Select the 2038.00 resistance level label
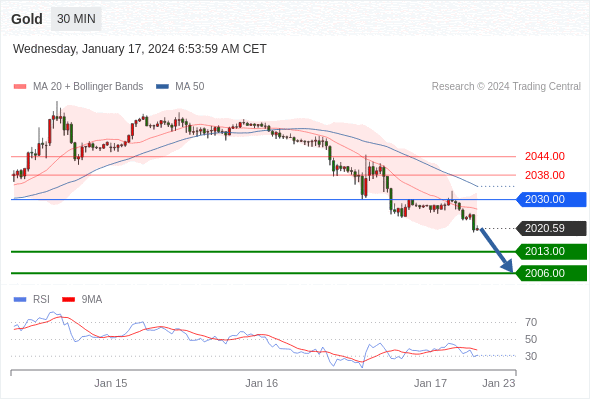The height and width of the screenshot is (400, 590). 545,175
